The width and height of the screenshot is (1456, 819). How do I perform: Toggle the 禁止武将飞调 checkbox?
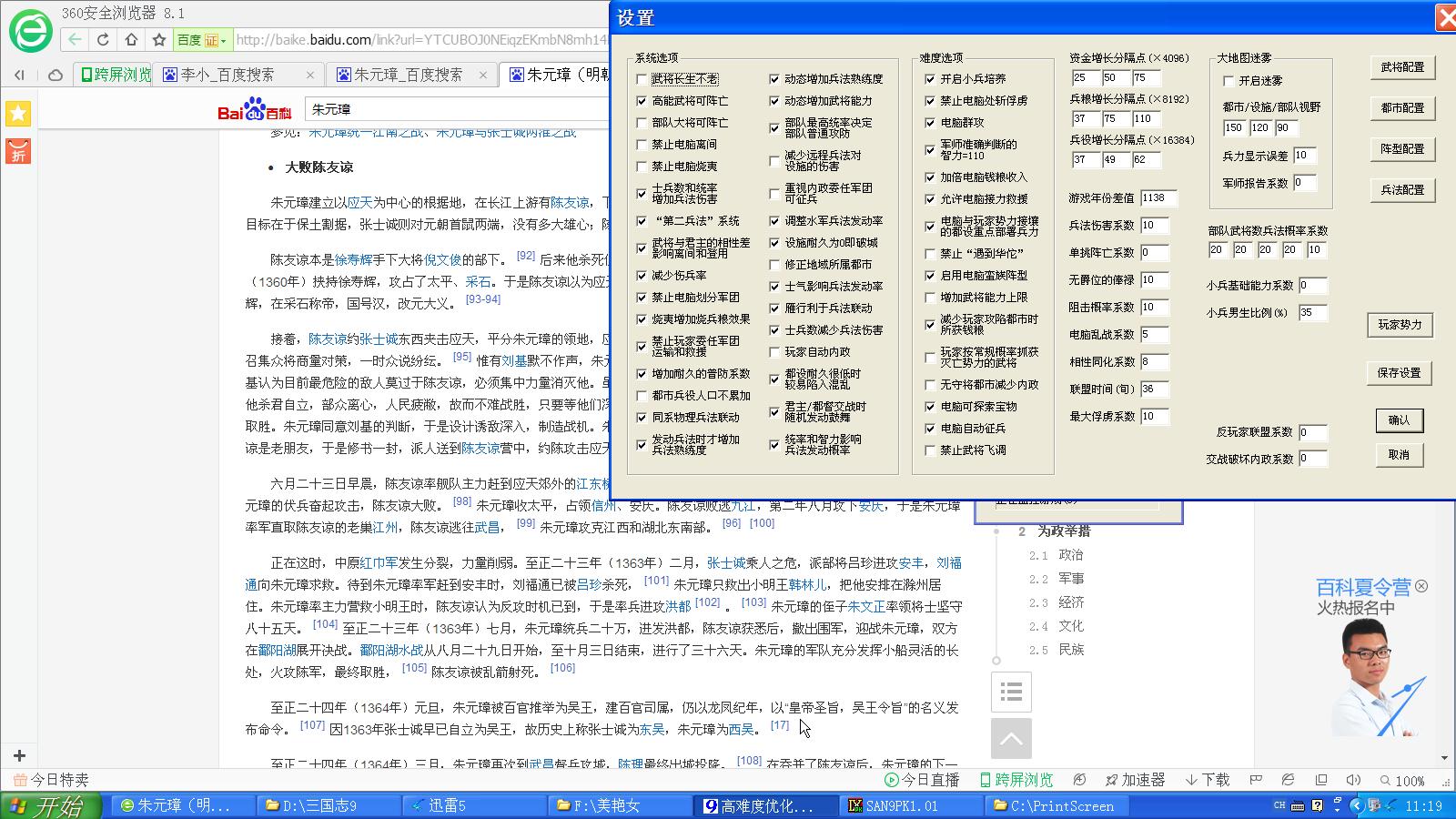click(x=930, y=450)
